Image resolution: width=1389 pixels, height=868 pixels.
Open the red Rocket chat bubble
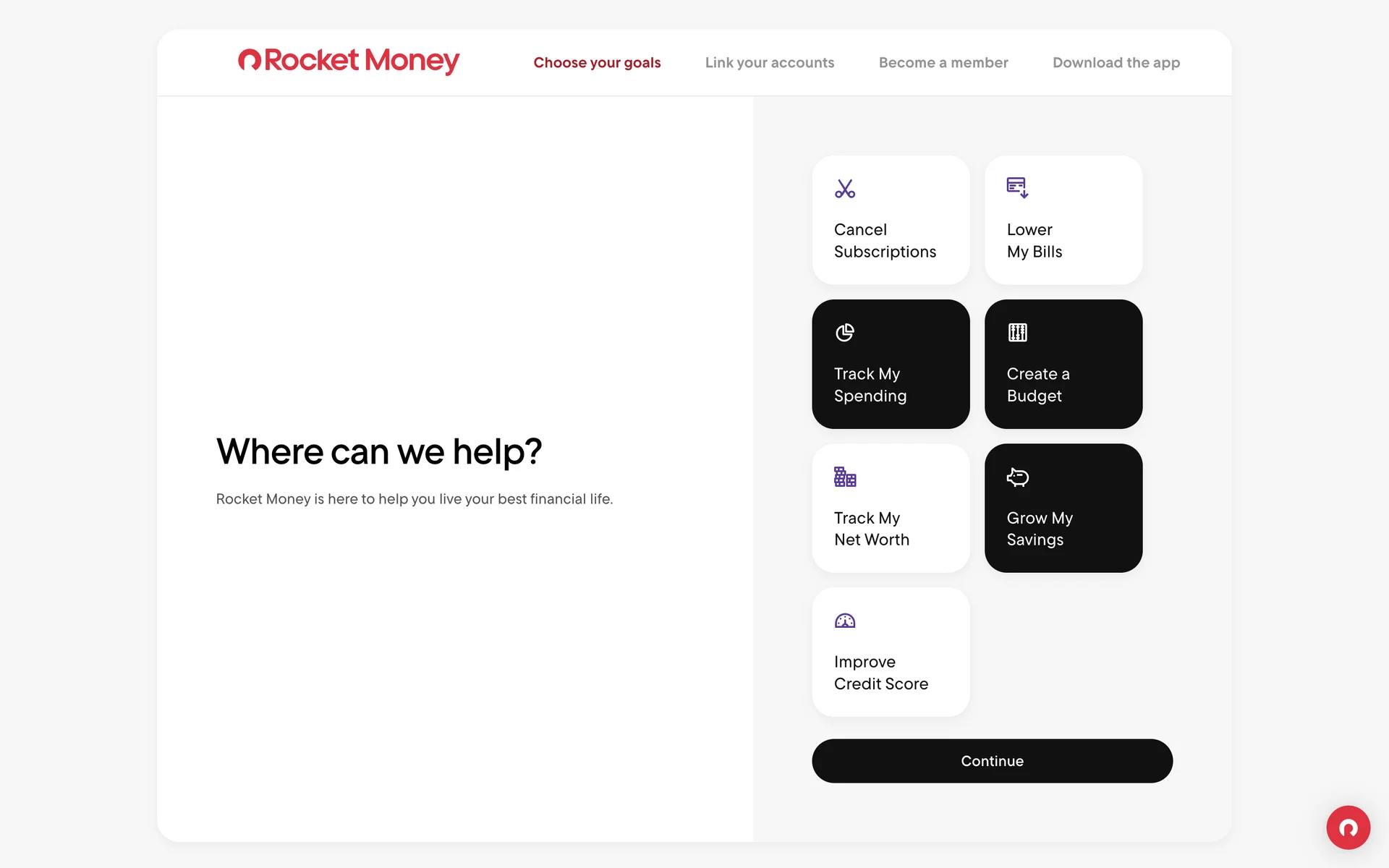(1348, 827)
